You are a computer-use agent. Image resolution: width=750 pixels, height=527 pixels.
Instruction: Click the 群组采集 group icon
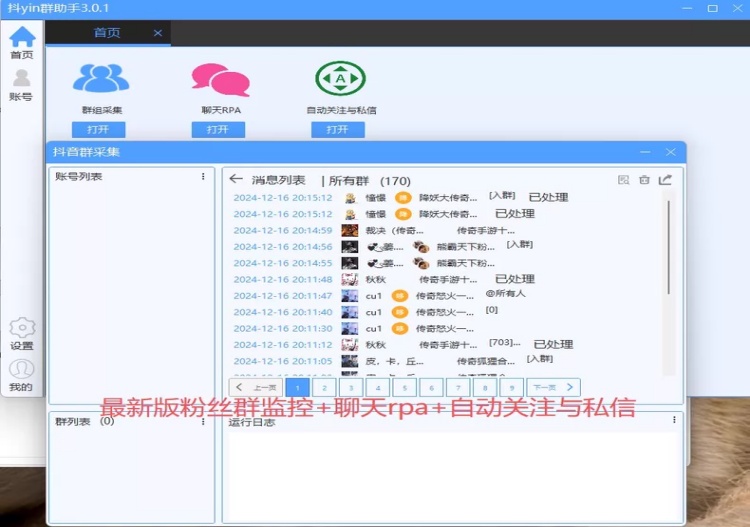coord(101,78)
